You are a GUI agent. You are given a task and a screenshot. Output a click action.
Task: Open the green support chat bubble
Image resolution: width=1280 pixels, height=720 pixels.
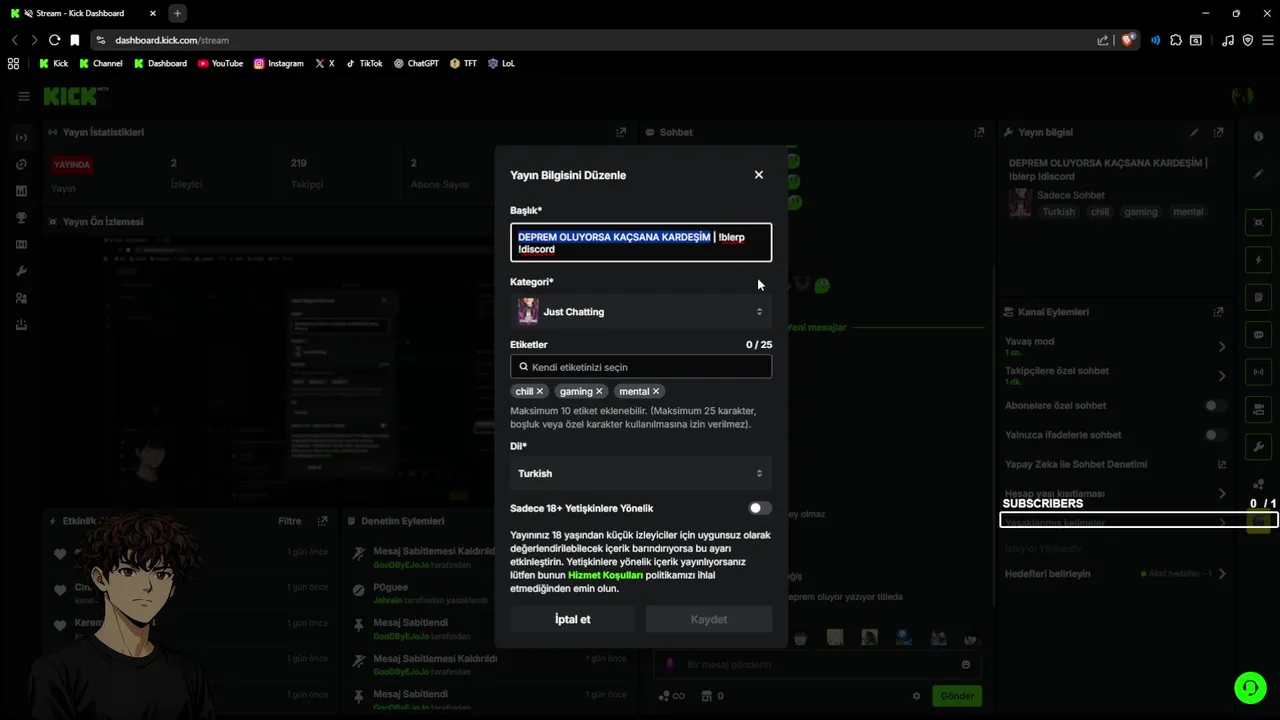click(x=1250, y=687)
